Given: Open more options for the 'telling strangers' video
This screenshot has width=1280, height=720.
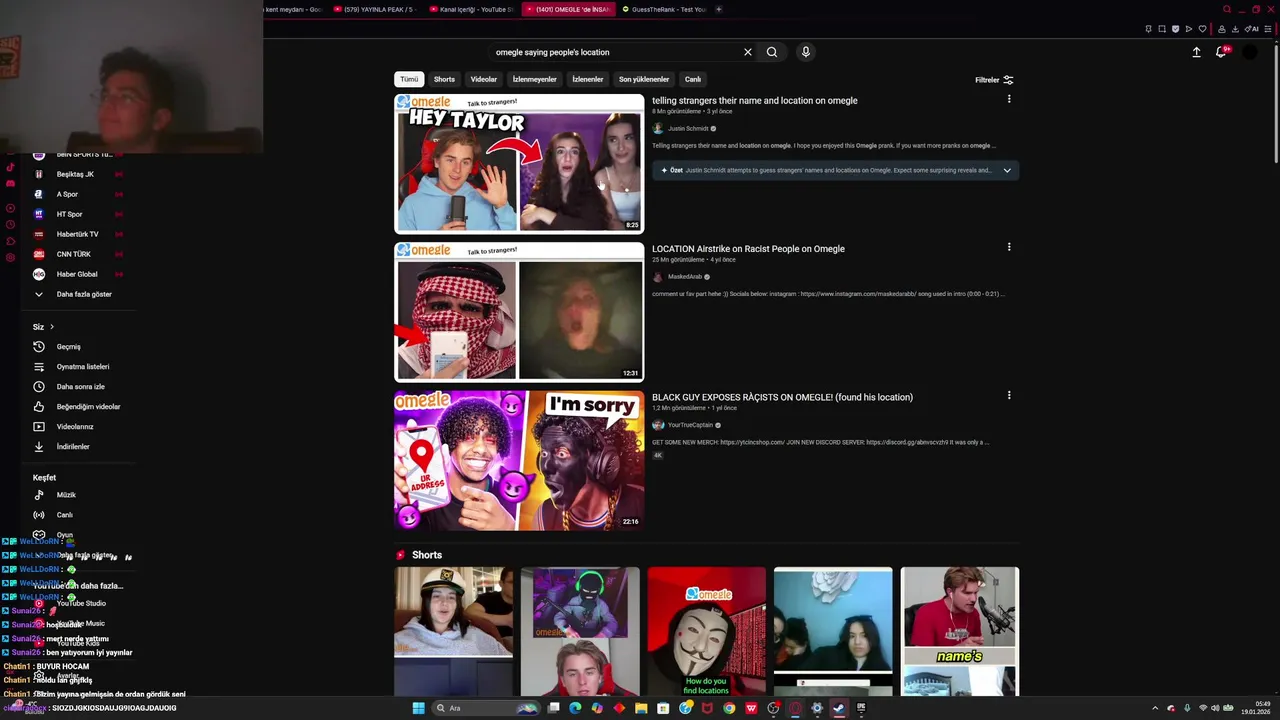Looking at the screenshot, I should [x=1009, y=99].
